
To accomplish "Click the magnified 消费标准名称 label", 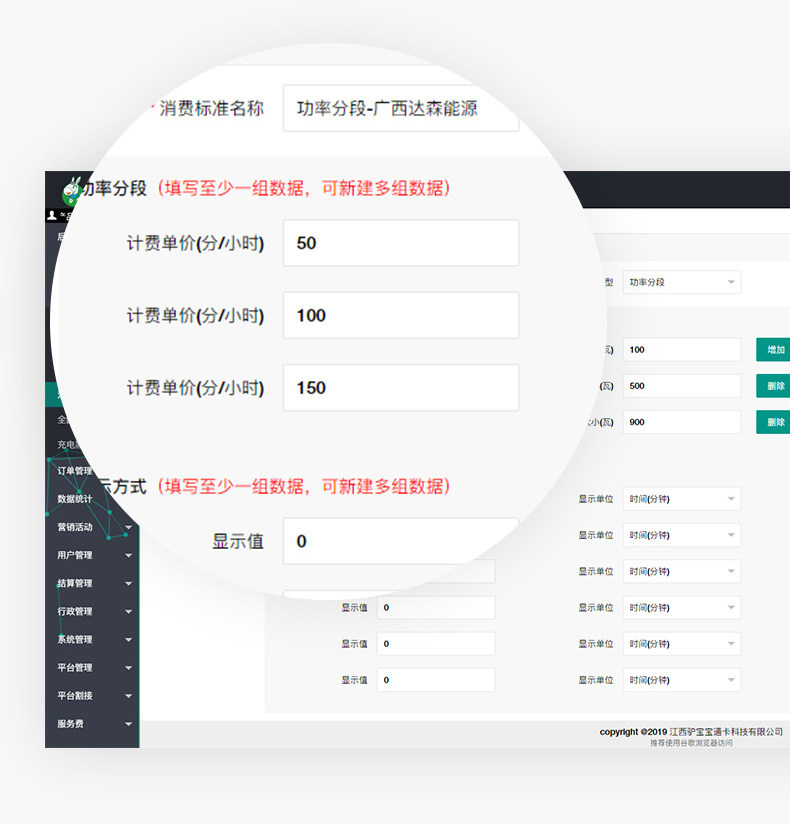I will click(211, 108).
